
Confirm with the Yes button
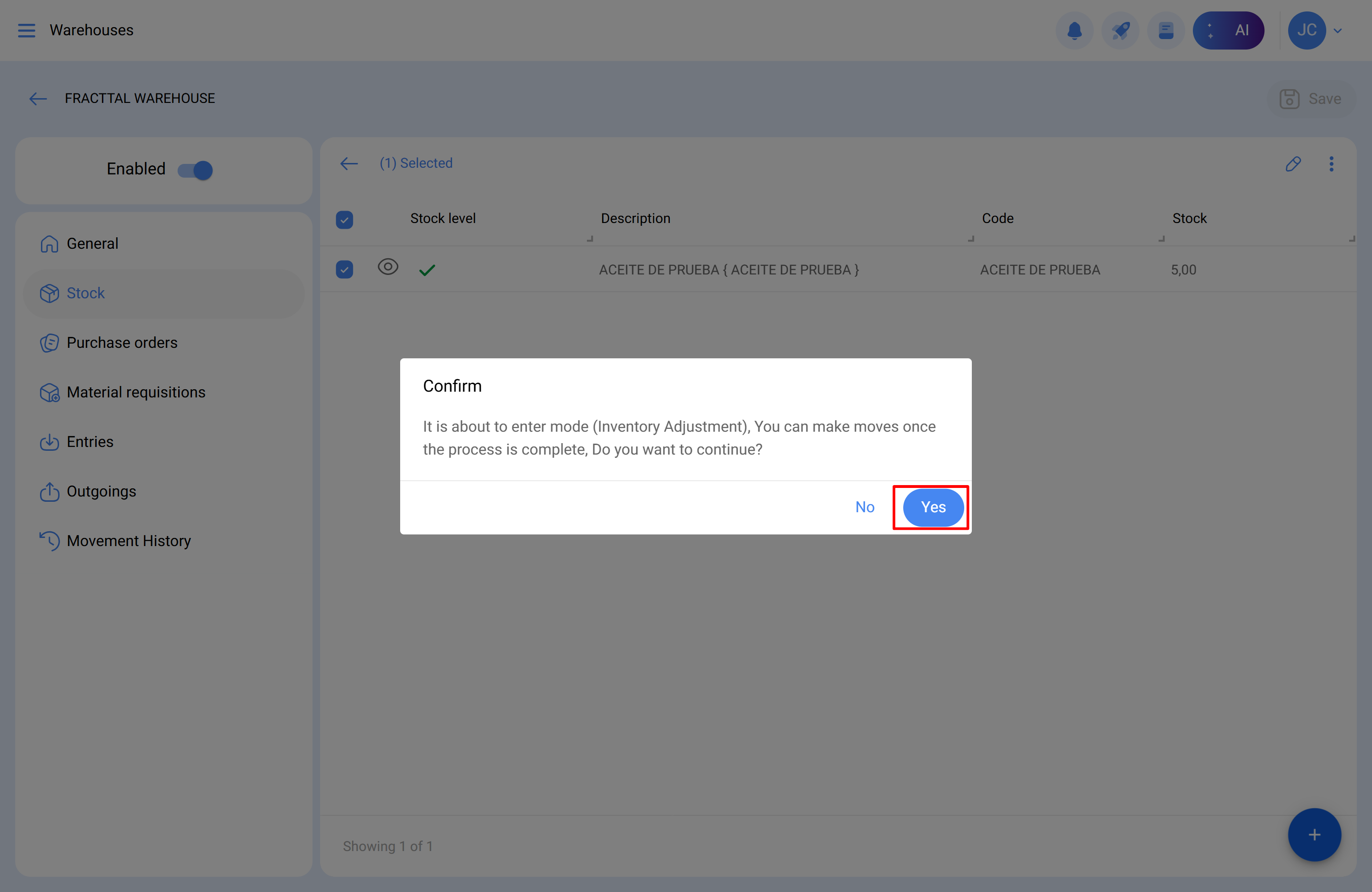pos(933,507)
